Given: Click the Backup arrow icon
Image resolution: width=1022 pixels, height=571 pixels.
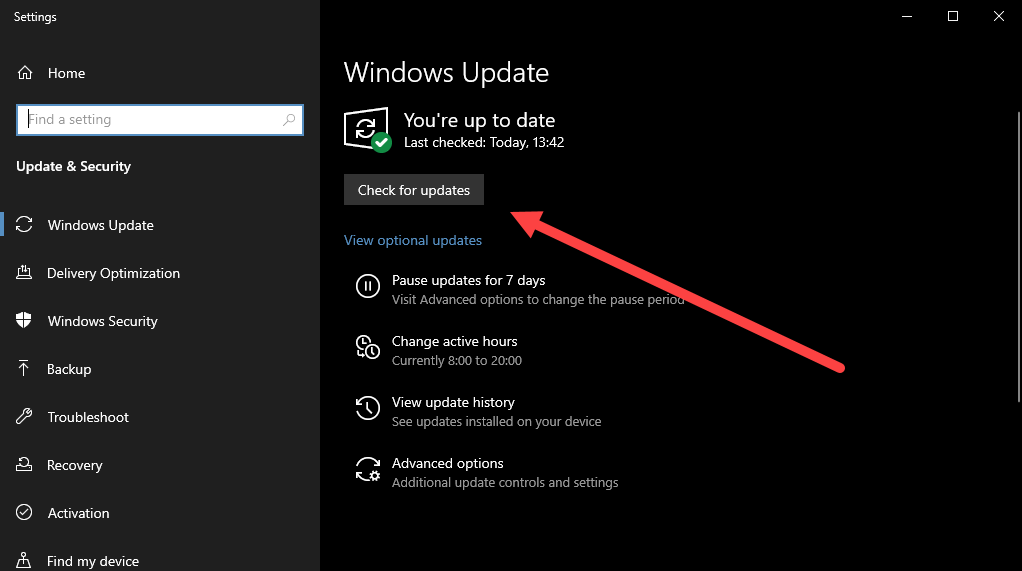Looking at the screenshot, I should click(x=23, y=368).
